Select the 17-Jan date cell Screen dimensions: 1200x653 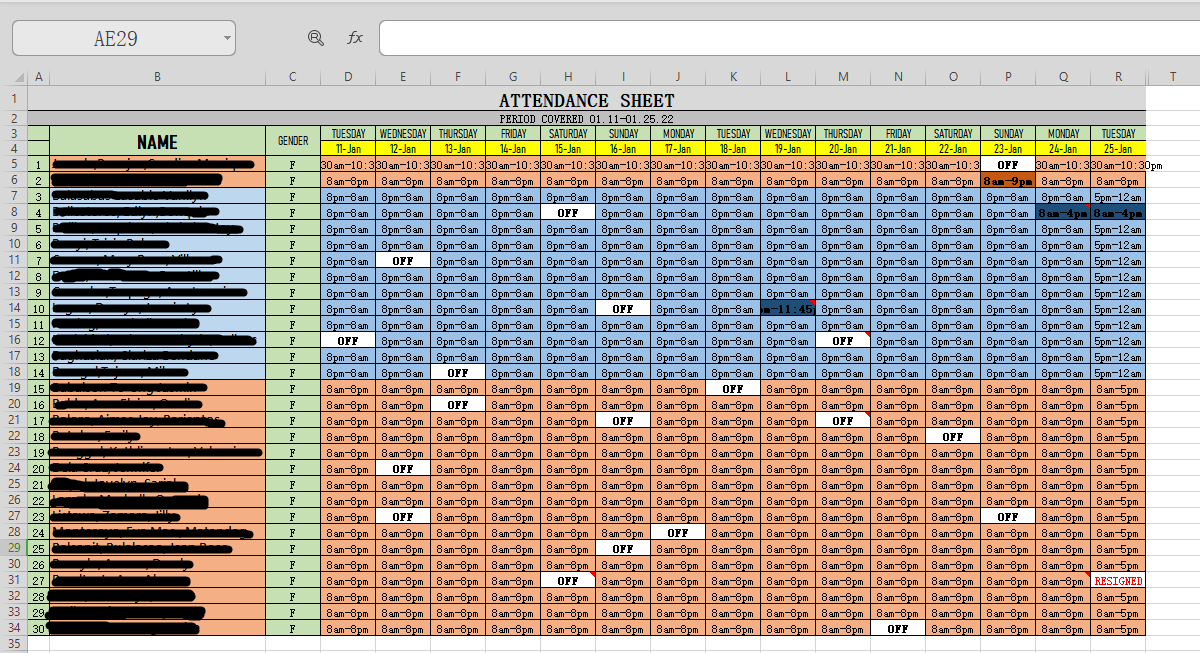678,148
